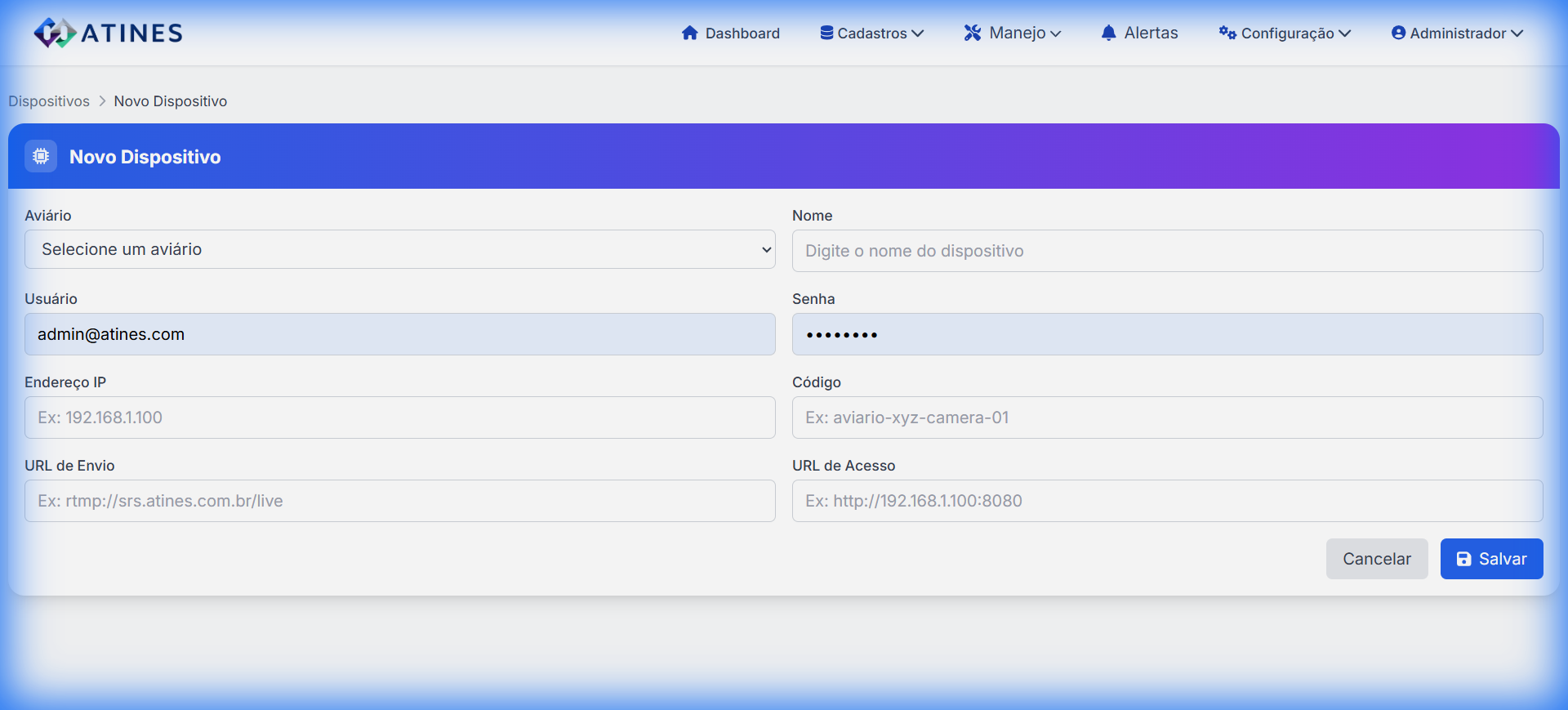Click the ATINES logo icon
1568x710 pixels.
pos(54,33)
